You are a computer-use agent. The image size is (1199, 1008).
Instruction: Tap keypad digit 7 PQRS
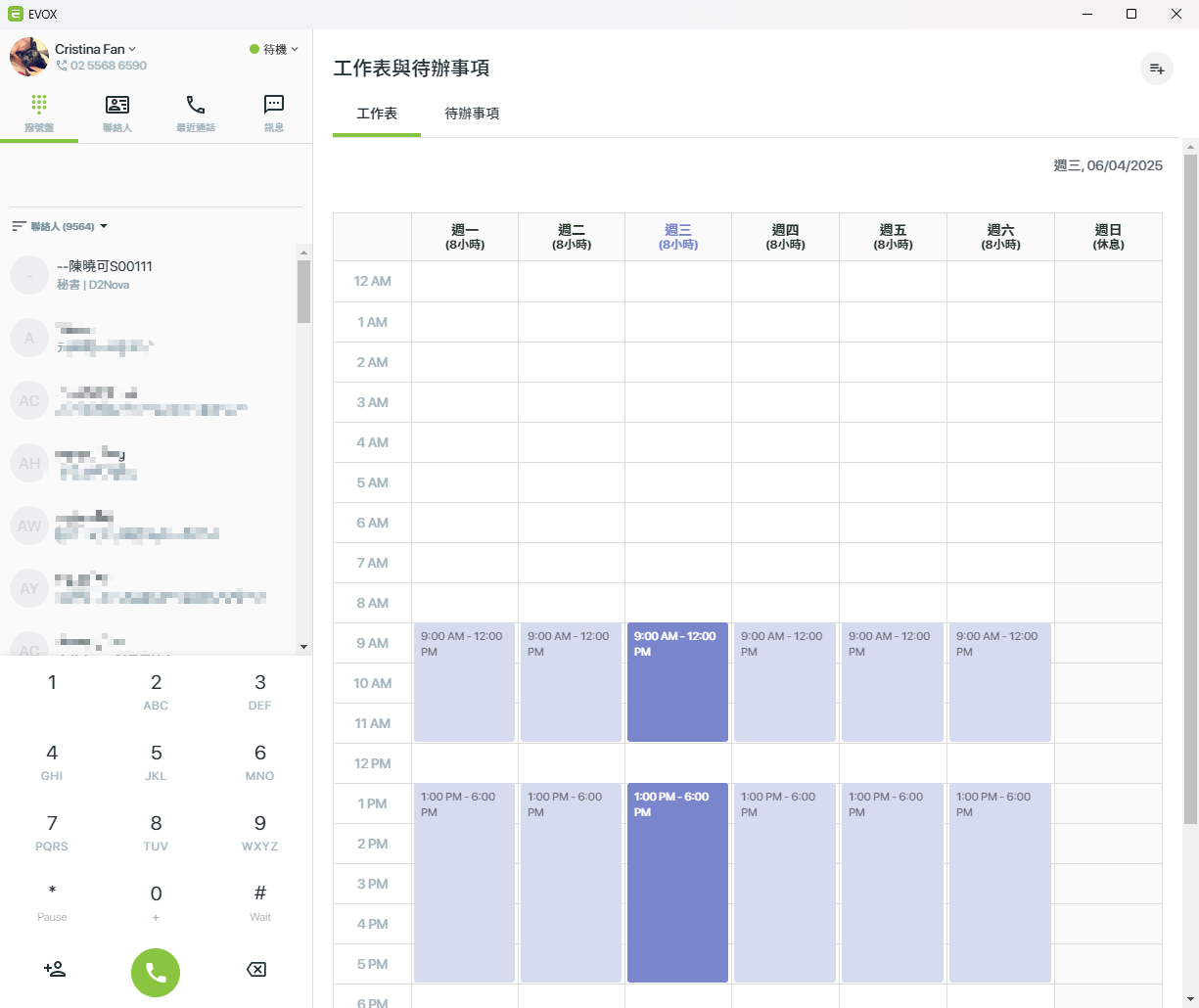(x=52, y=832)
